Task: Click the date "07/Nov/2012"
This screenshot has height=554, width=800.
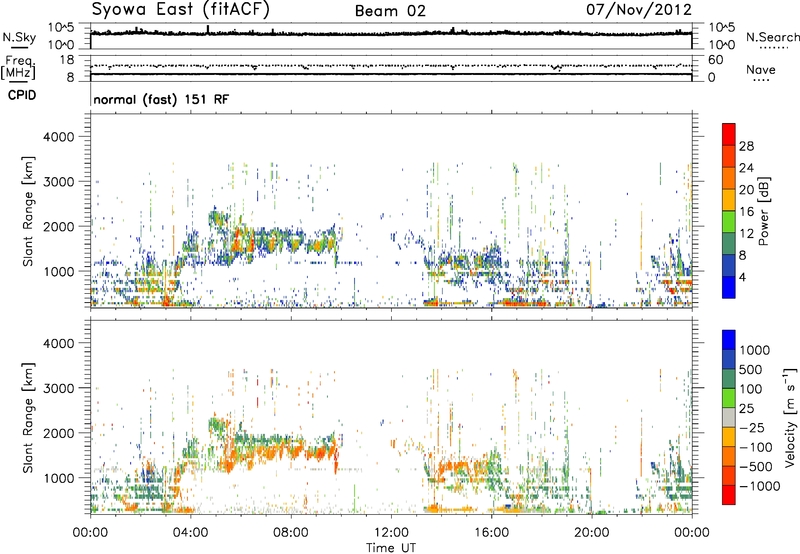Action: (639, 10)
